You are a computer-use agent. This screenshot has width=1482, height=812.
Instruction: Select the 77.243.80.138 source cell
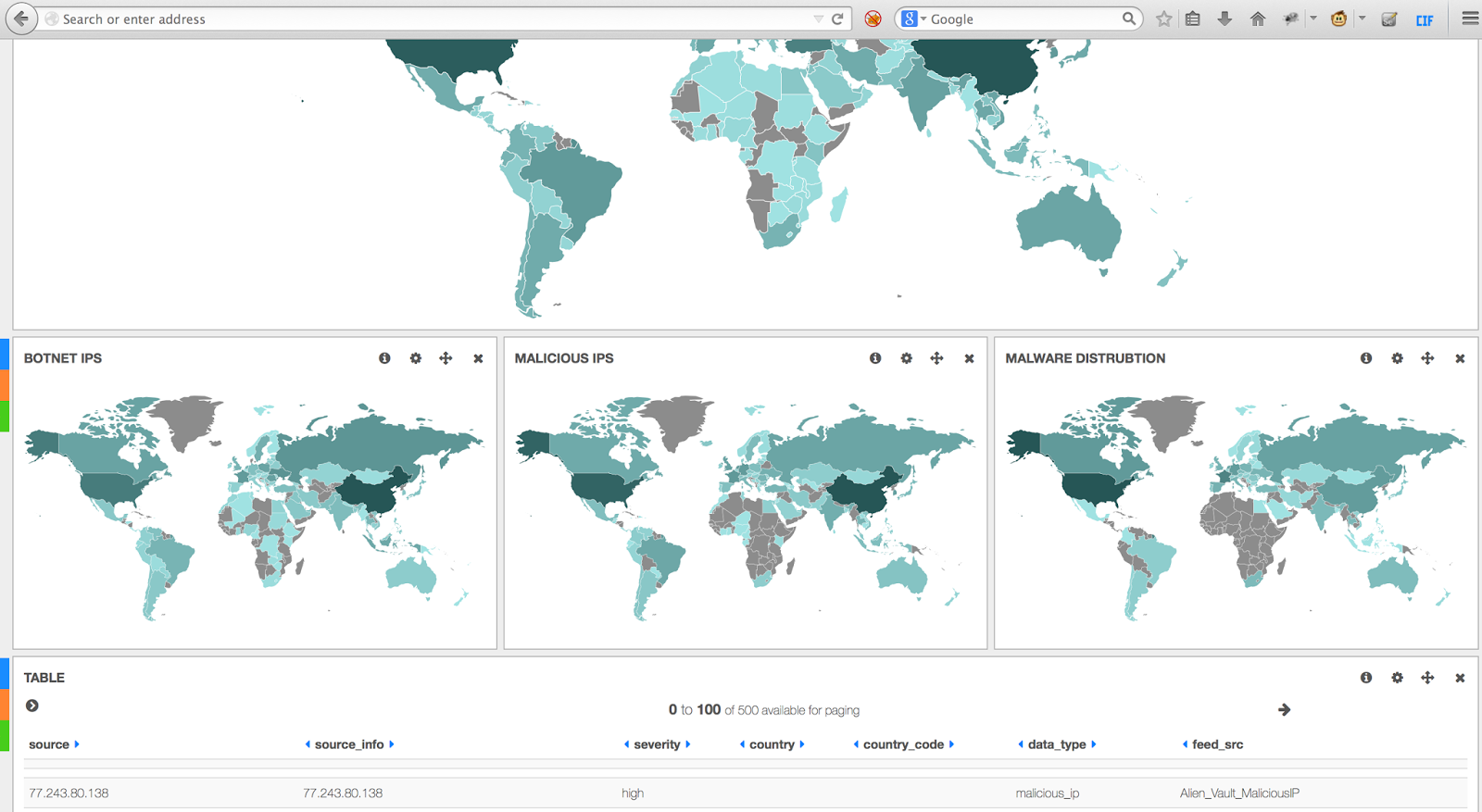[x=69, y=793]
